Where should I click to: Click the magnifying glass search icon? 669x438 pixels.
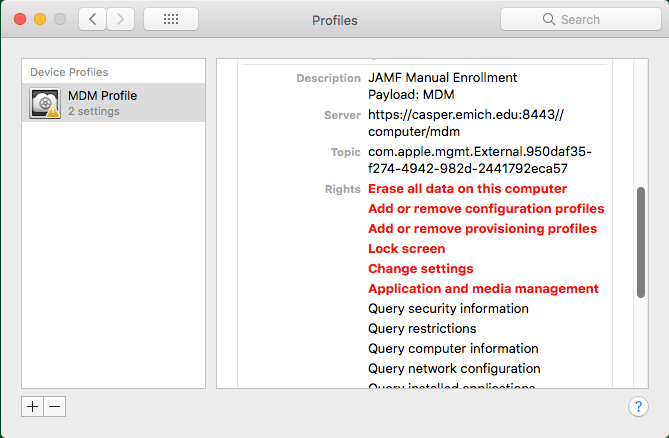549,19
